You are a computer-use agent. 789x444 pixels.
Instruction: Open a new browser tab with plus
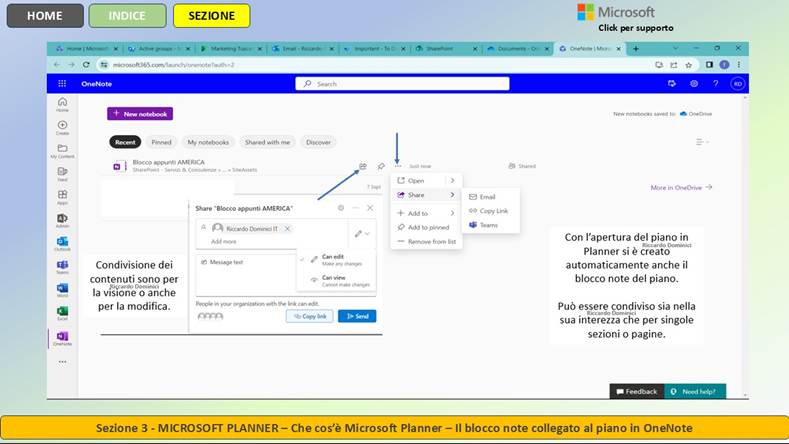pos(636,48)
